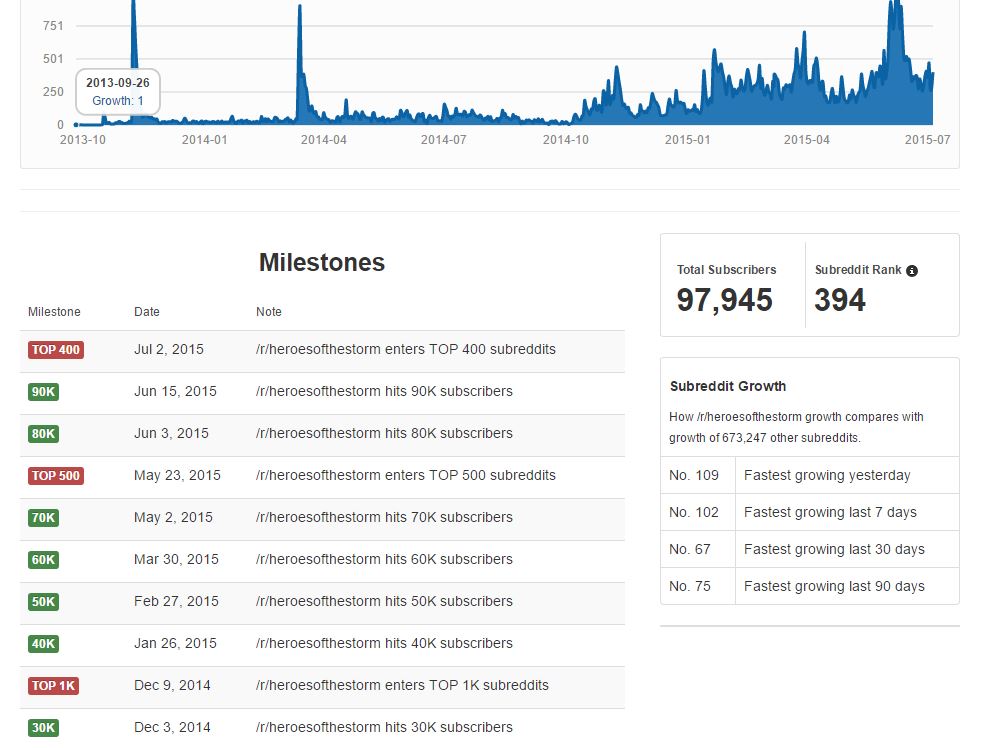Screen dimensions: 997x748
Task: Click the Date column header
Action: coord(147,312)
